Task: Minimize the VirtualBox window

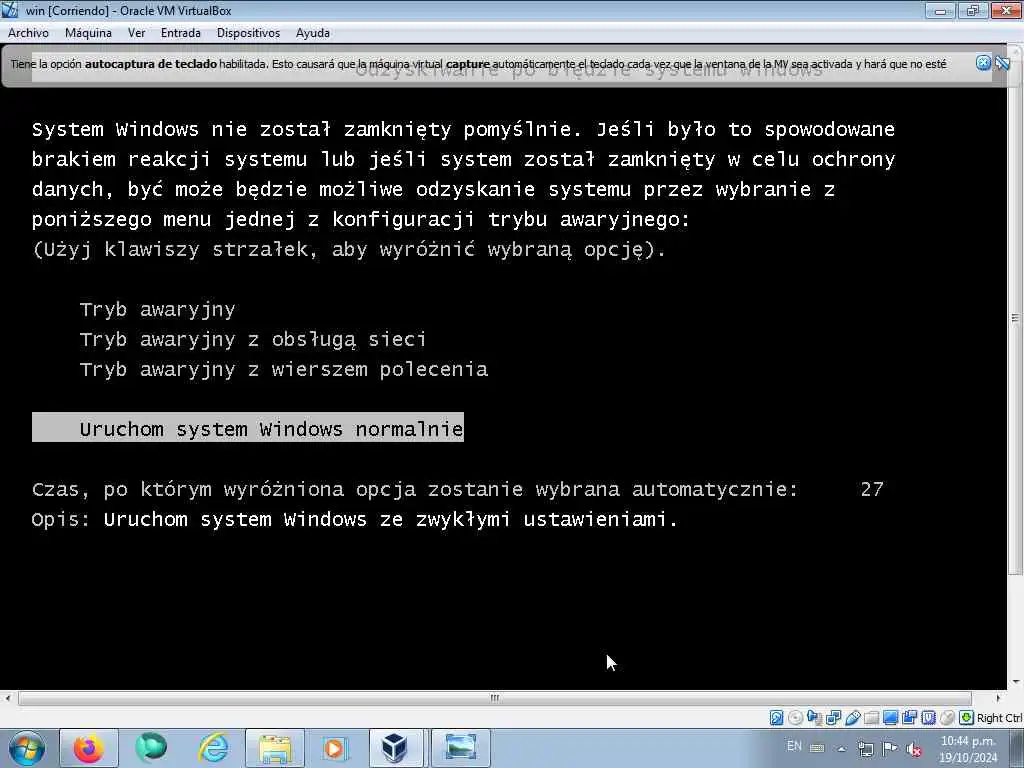Action: coord(940,10)
